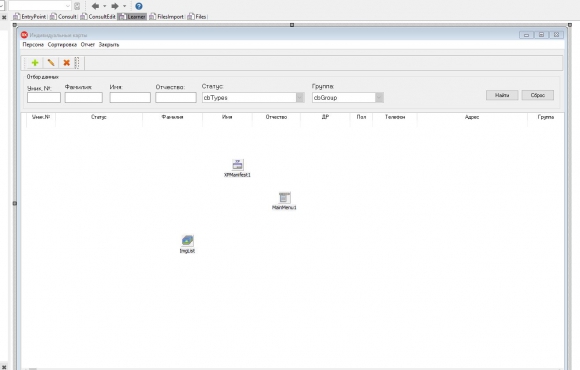Open the Персона menu
Image resolution: width=580 pixels, height=370 pixels.
pos(33,45)
